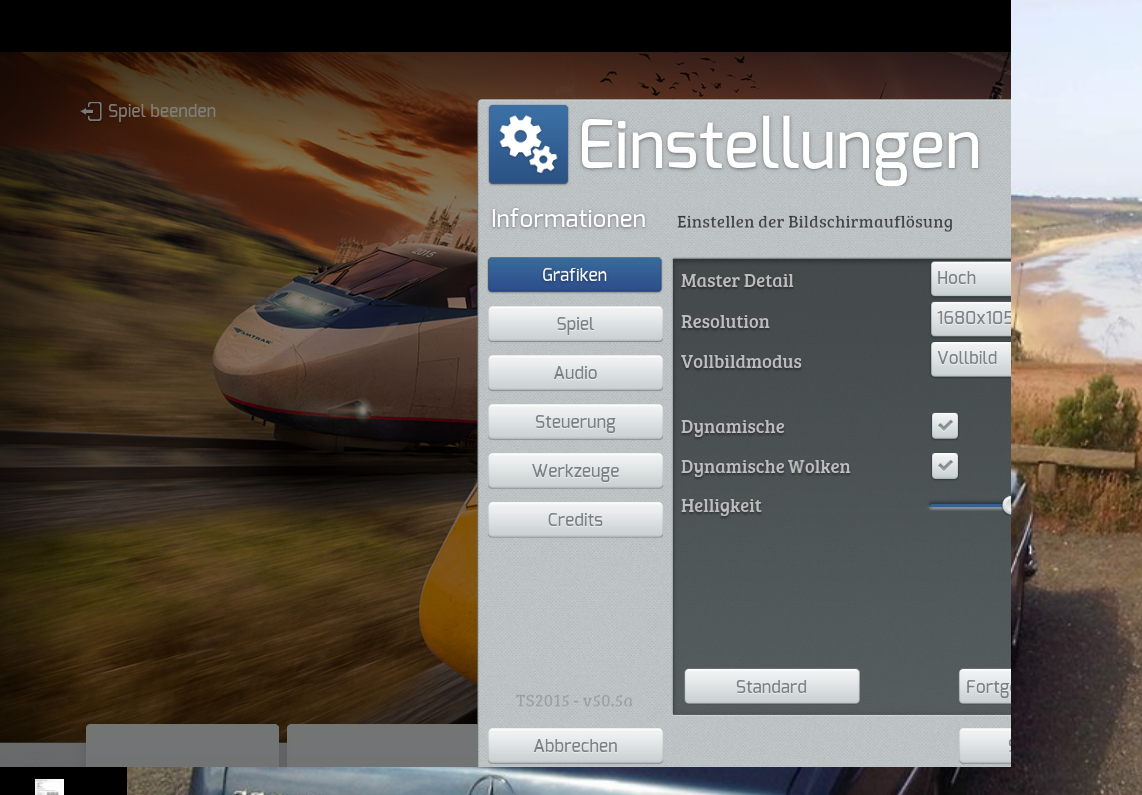This screenshot has height=795, width=1142.
Task: Click the Informationen heading
Action: pyautogui.click(x=568, y=218)
